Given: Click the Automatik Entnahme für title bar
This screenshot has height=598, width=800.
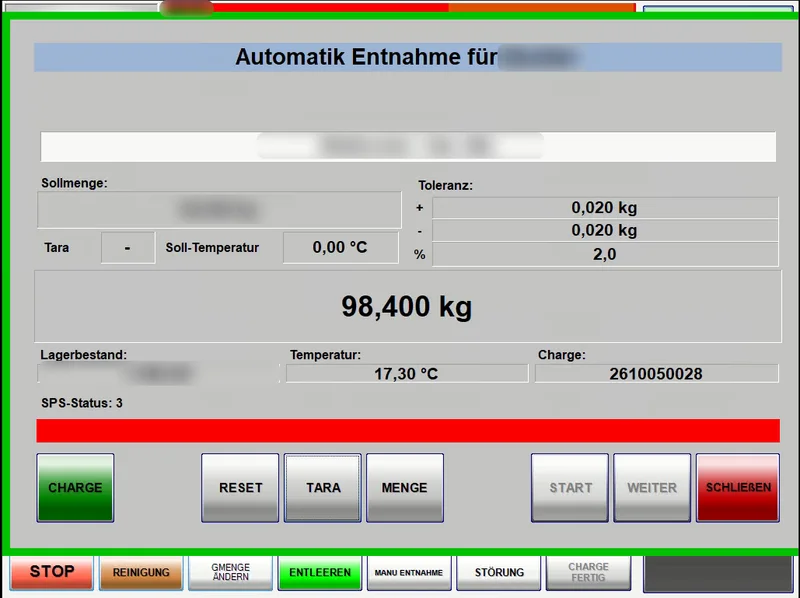Looking at the screenshot, I should (x=408, y=57).
